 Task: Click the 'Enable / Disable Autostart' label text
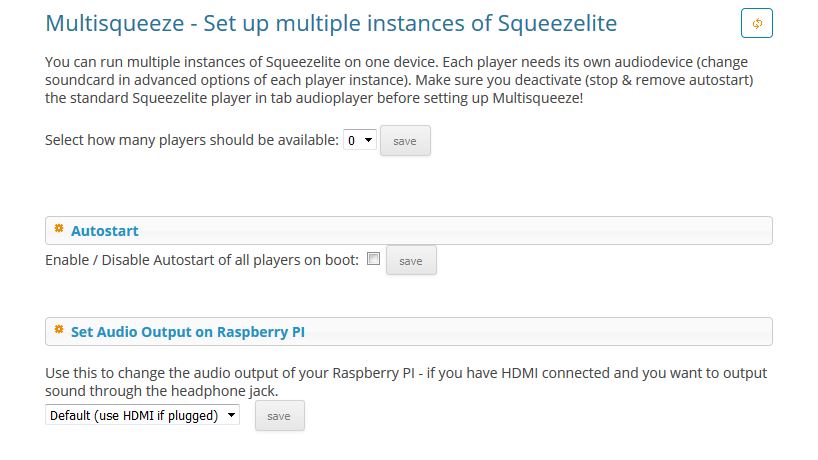(x=202, y=260)
